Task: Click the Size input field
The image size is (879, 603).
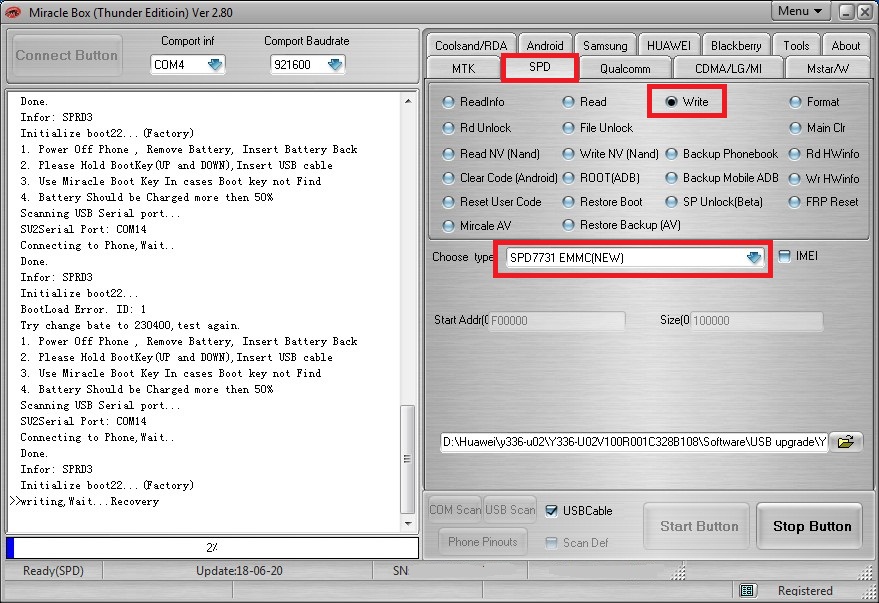Action: click(756, 321)
